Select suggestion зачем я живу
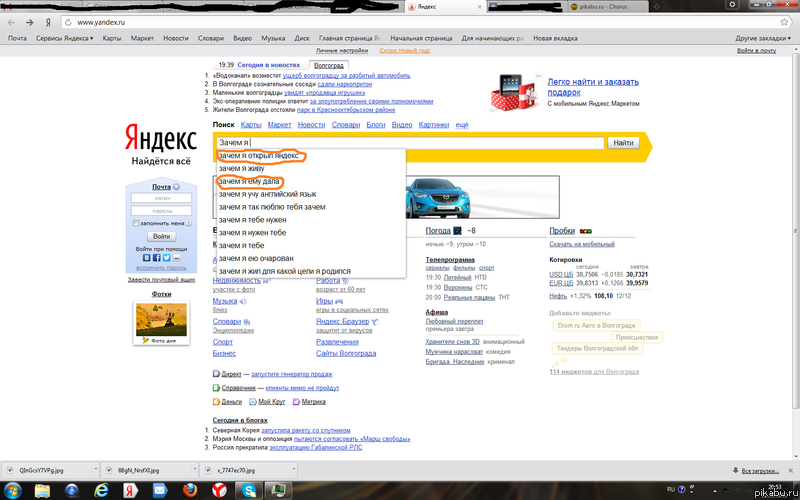 coord(311,168)
